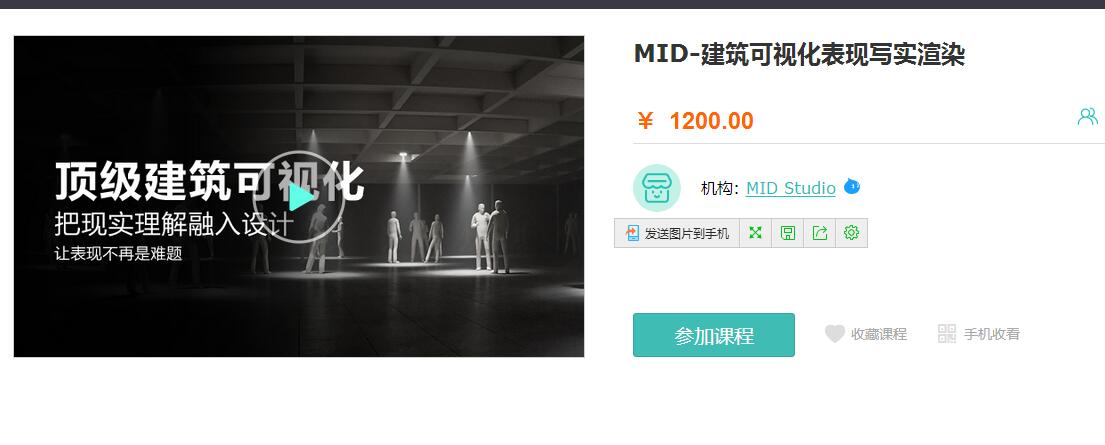Screen dimensions: 1105x445
Task: Click the 顶级建筑可视化 headline on the video
Action: click(209, 182)
